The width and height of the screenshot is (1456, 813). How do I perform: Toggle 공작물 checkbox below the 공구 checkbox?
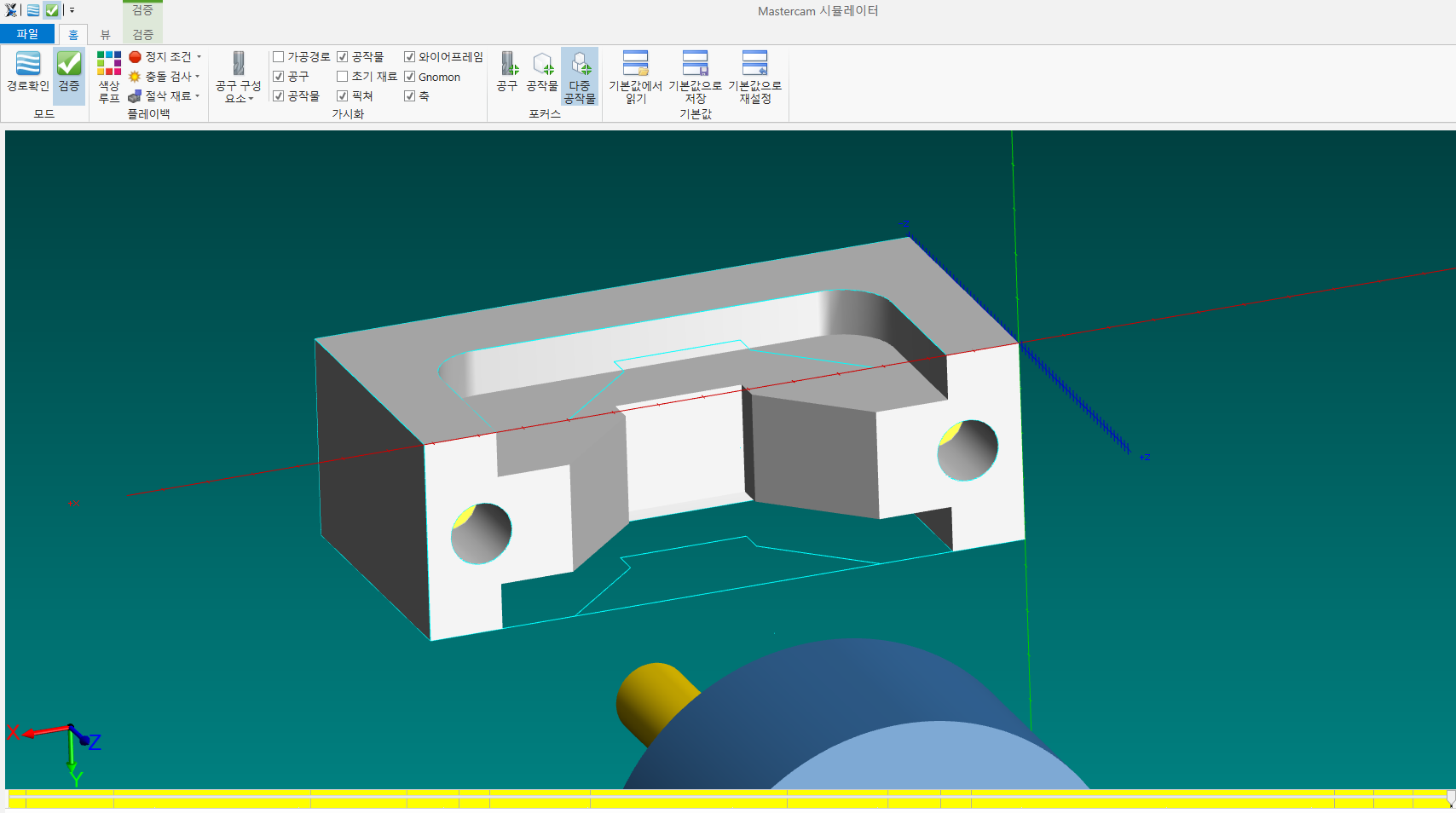tap(278, 96)
